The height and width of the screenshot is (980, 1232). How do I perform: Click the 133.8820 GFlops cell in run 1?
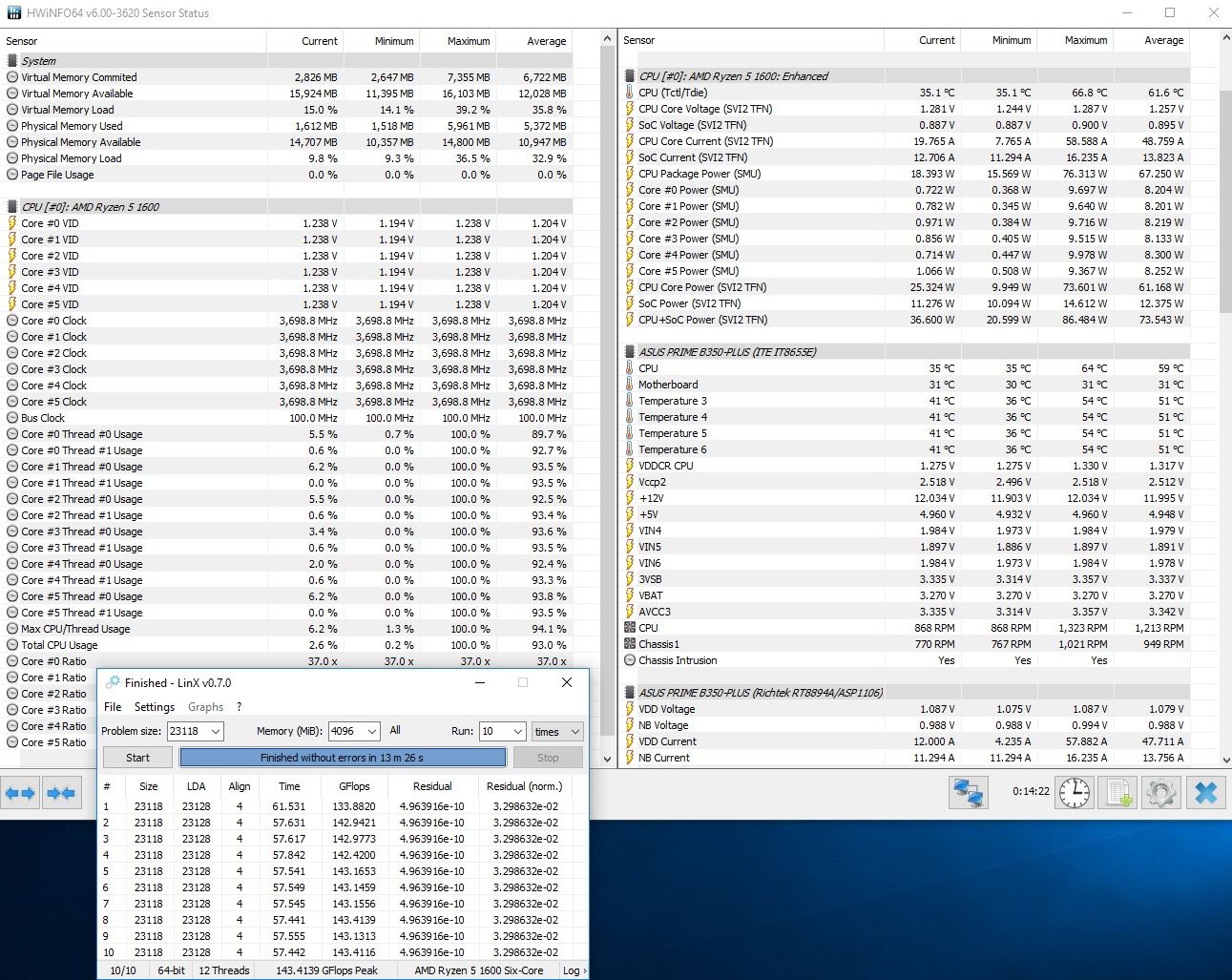click(x=354, y=806)
